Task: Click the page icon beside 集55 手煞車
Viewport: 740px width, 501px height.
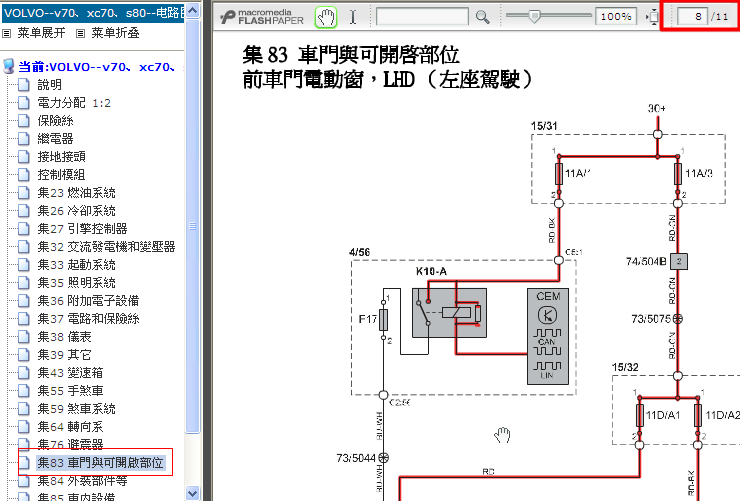Action: point(24,391)
